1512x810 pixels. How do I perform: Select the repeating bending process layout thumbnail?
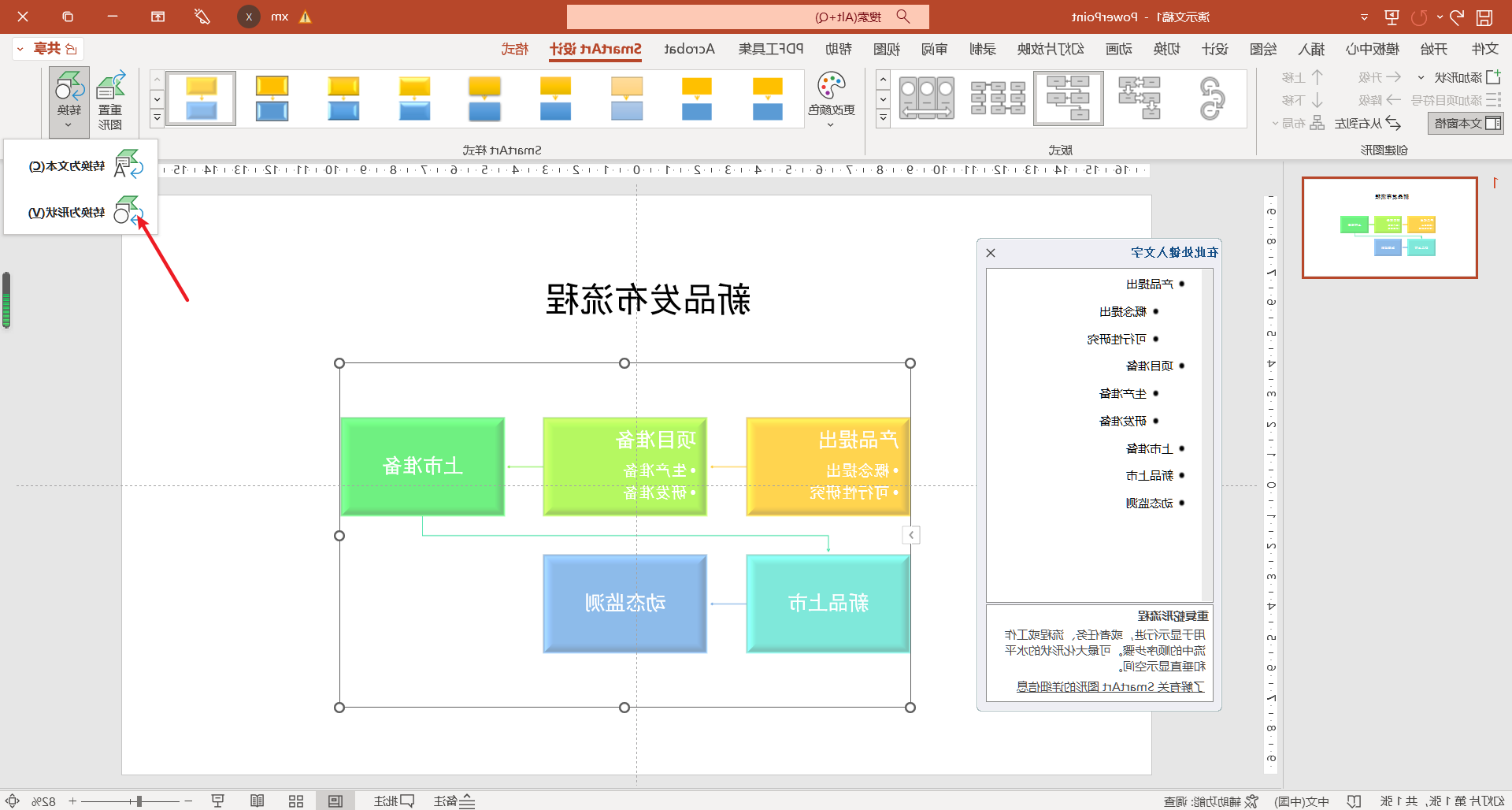tap(1069, 98)
